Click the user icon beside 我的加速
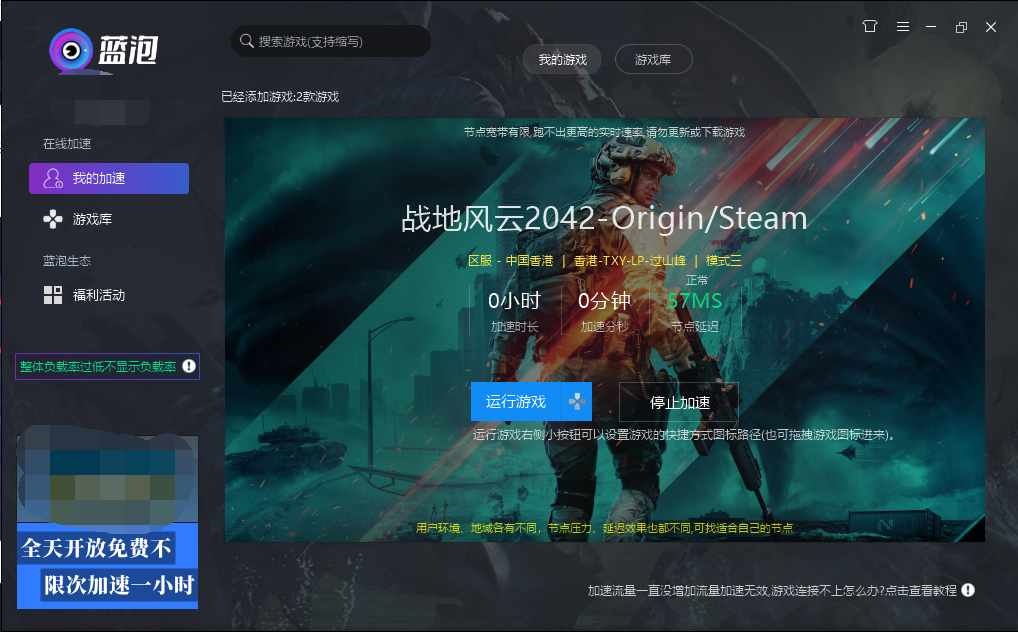The width and height of the screenshot is (1018, 632). tap(53, 178)
